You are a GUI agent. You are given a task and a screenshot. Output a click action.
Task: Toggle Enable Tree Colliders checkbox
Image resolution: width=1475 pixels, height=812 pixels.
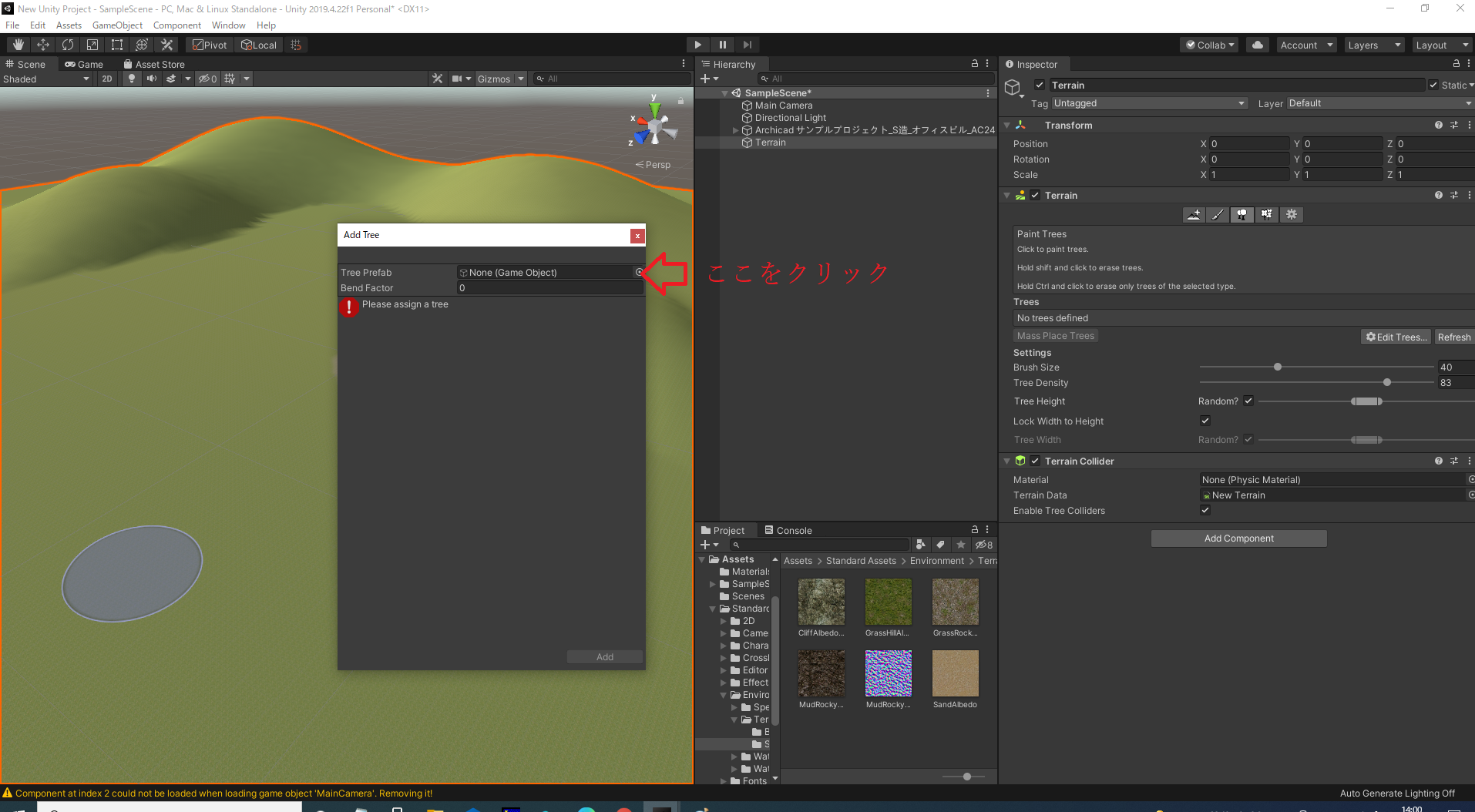(1205, 510)
